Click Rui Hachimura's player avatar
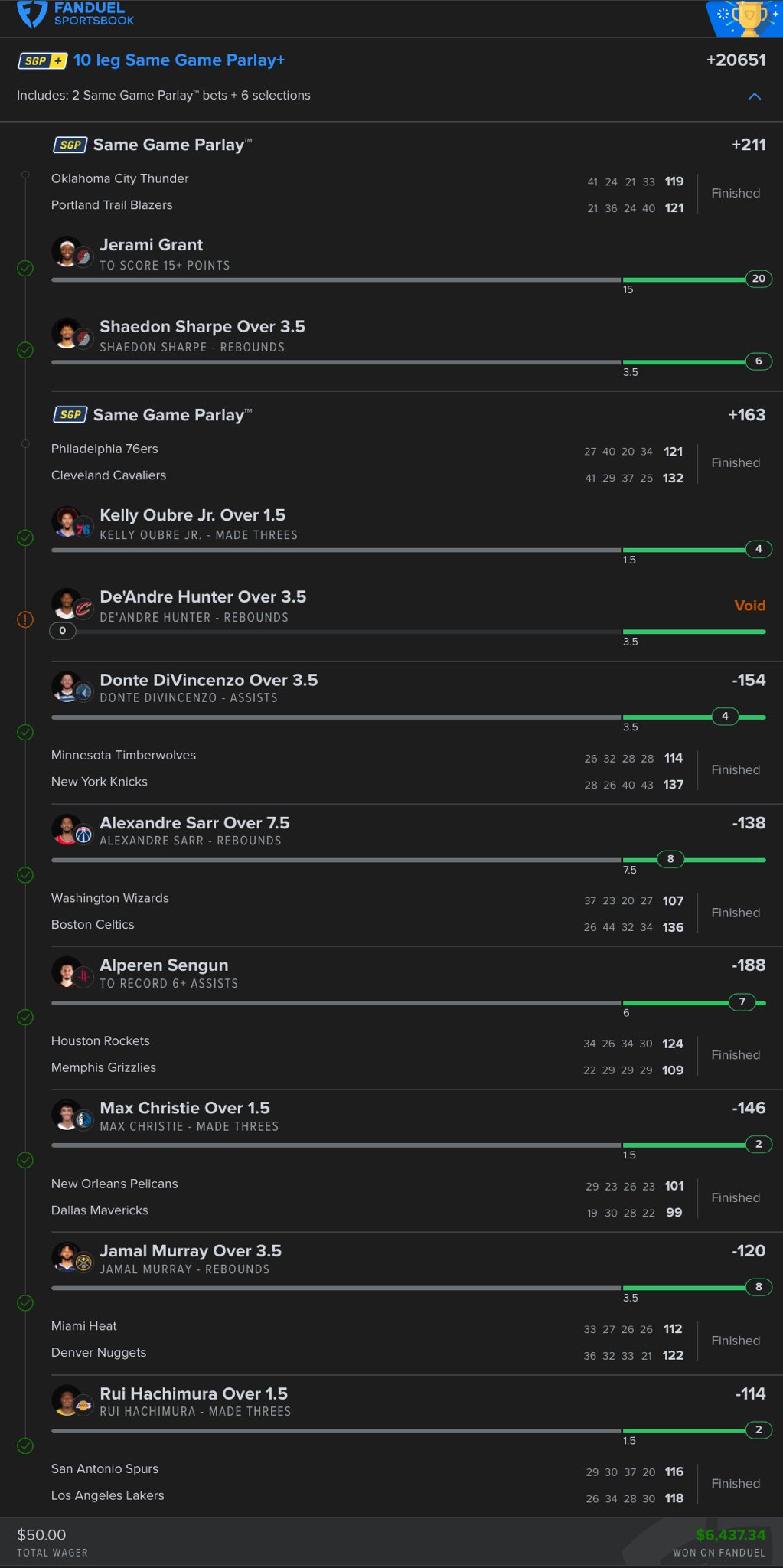The image size is (783, 1568). tap(67, 1400)
